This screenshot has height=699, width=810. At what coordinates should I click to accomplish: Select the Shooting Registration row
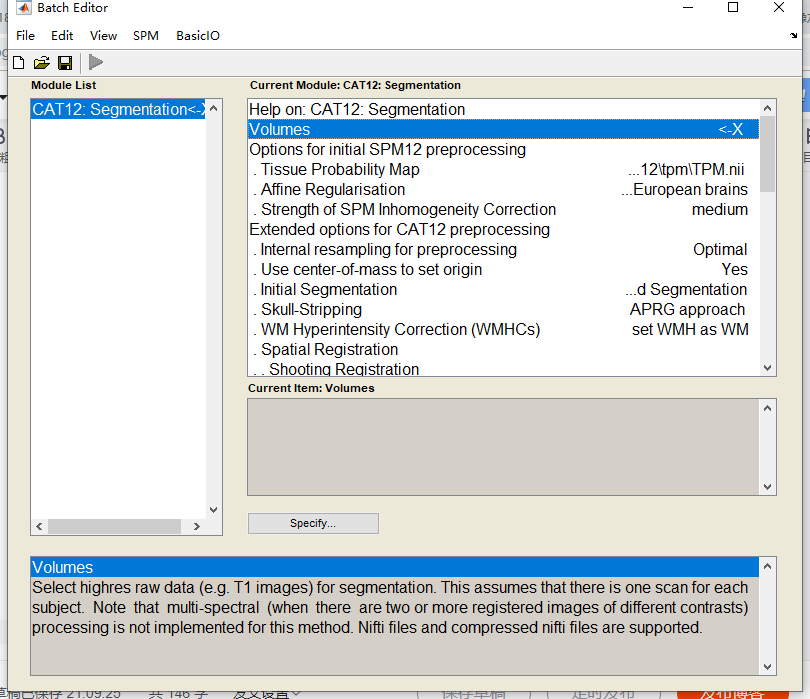[504, 368]
